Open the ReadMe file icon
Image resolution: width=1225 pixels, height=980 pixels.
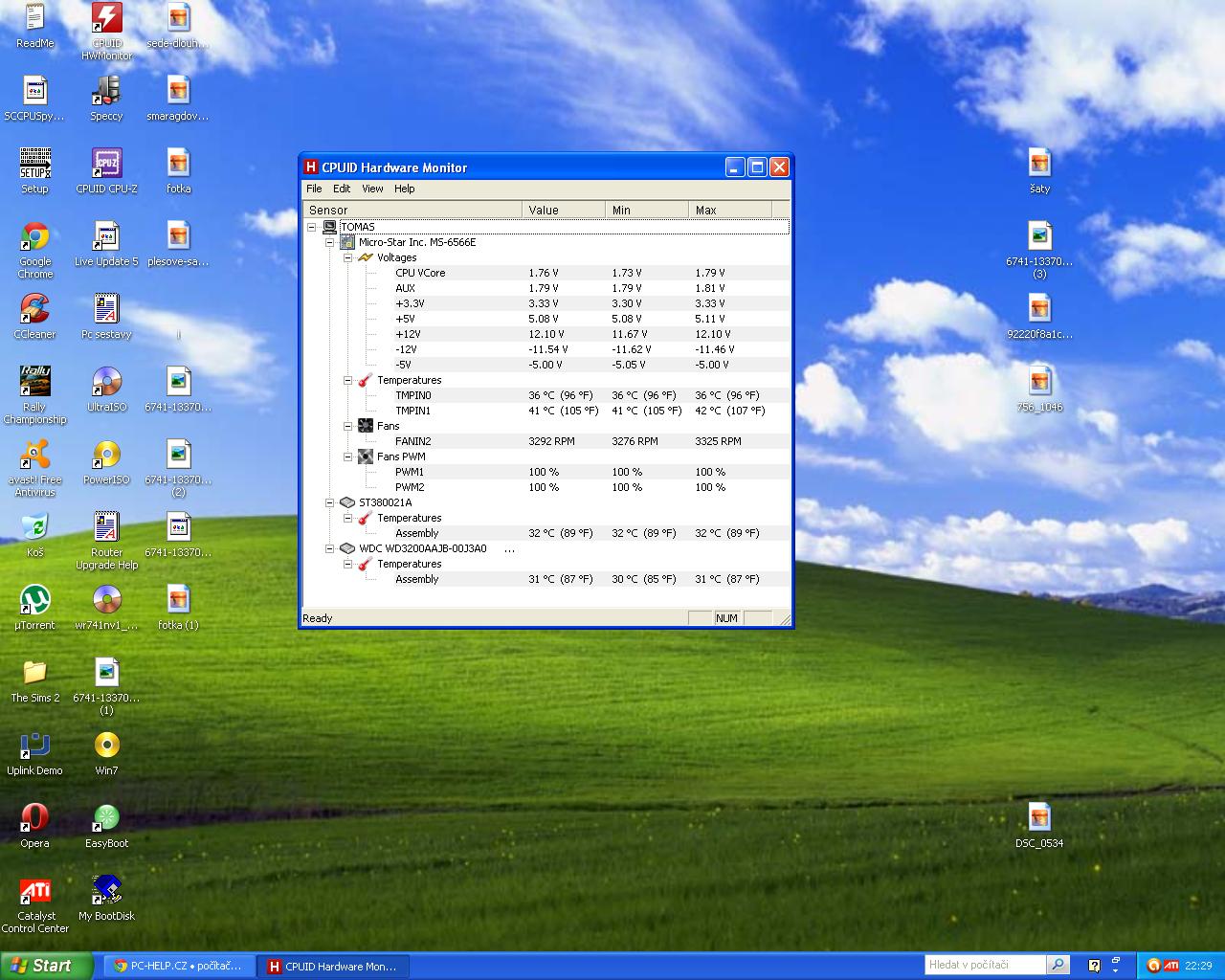point(34,27)
